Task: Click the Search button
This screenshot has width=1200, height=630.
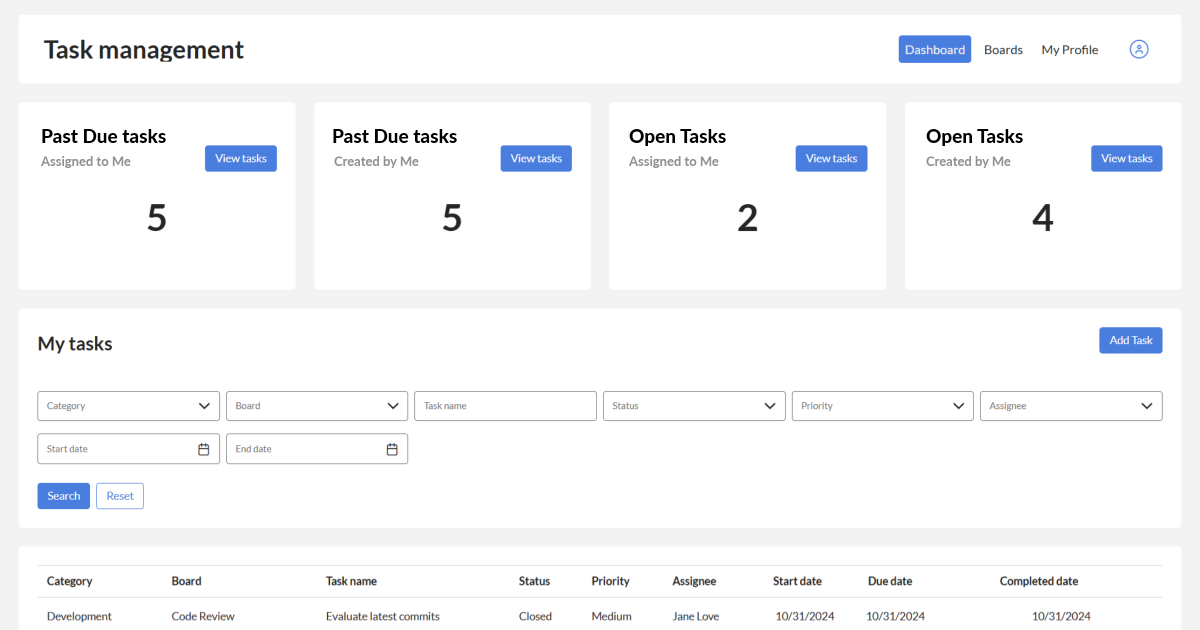Action: [63, 495]
